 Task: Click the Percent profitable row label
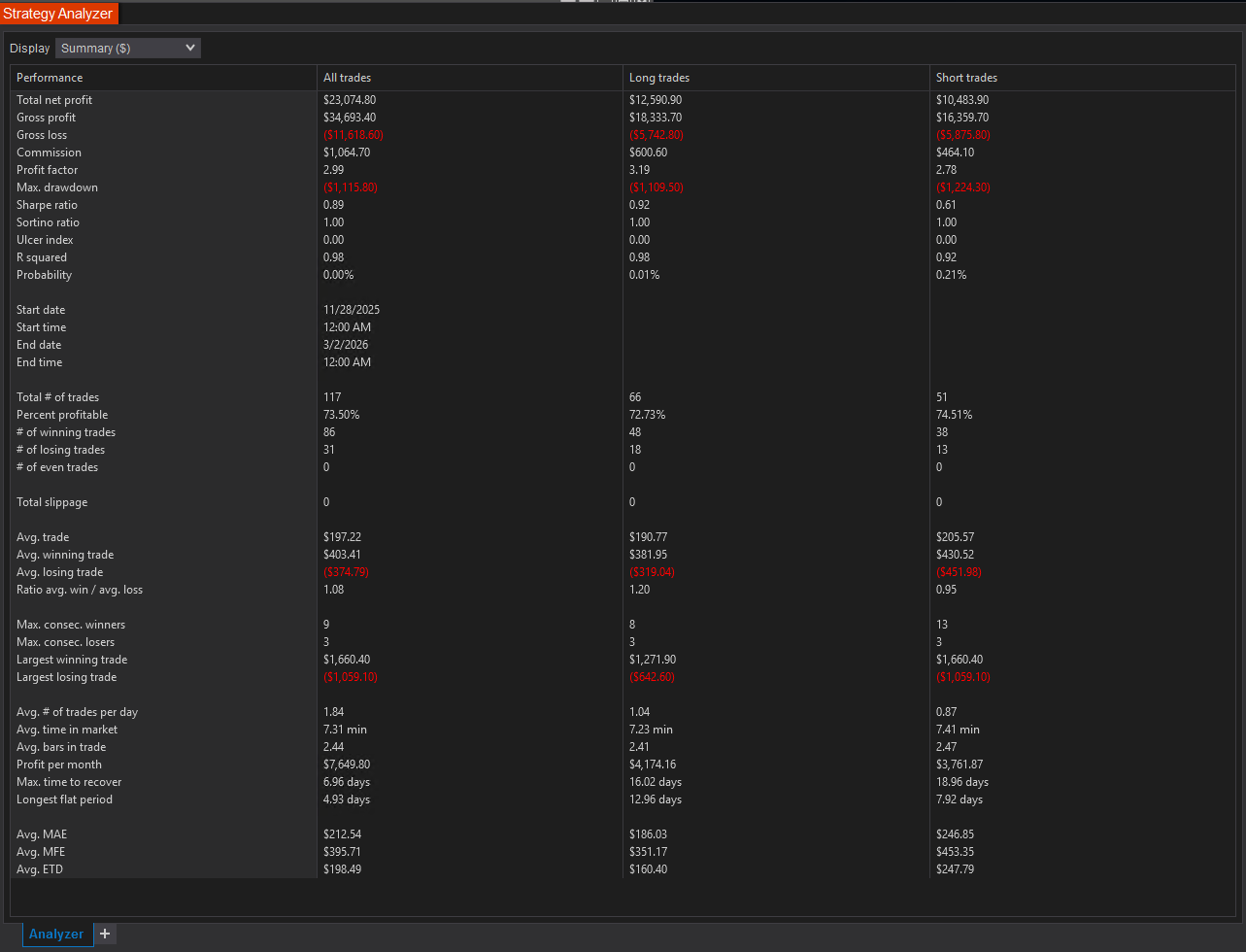[x=62, y=415]
